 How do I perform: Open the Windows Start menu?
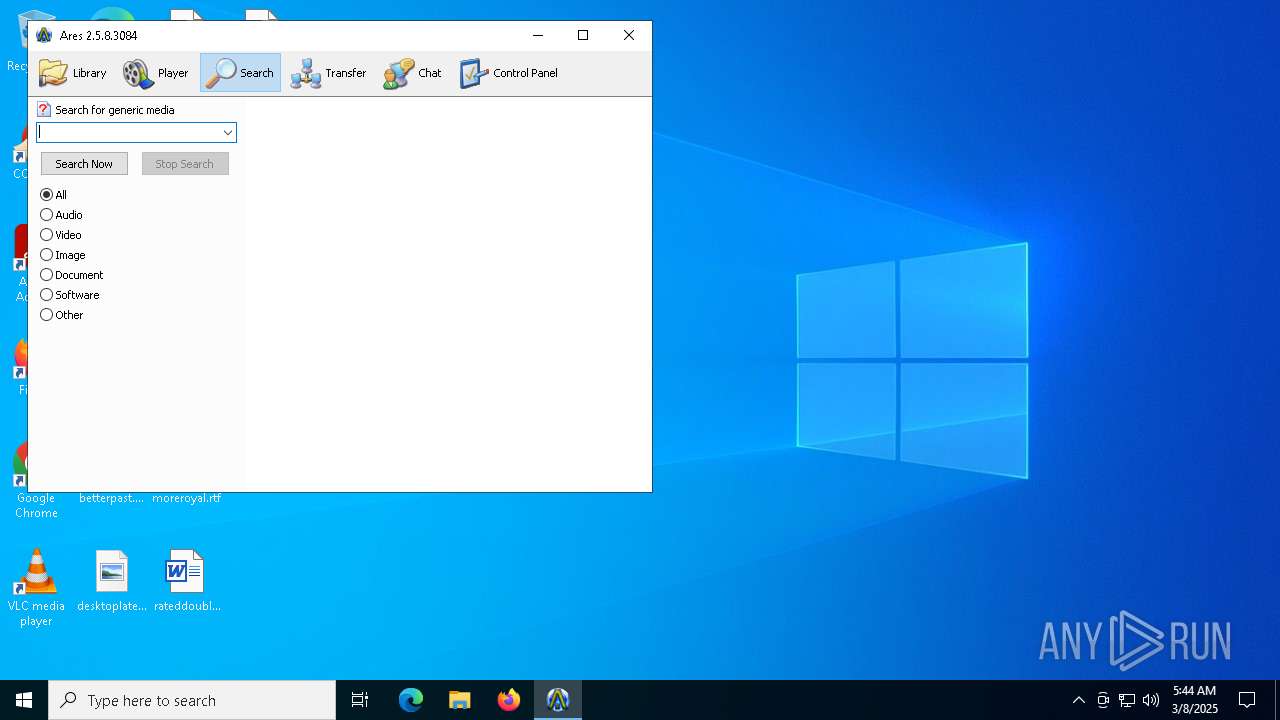24,700
